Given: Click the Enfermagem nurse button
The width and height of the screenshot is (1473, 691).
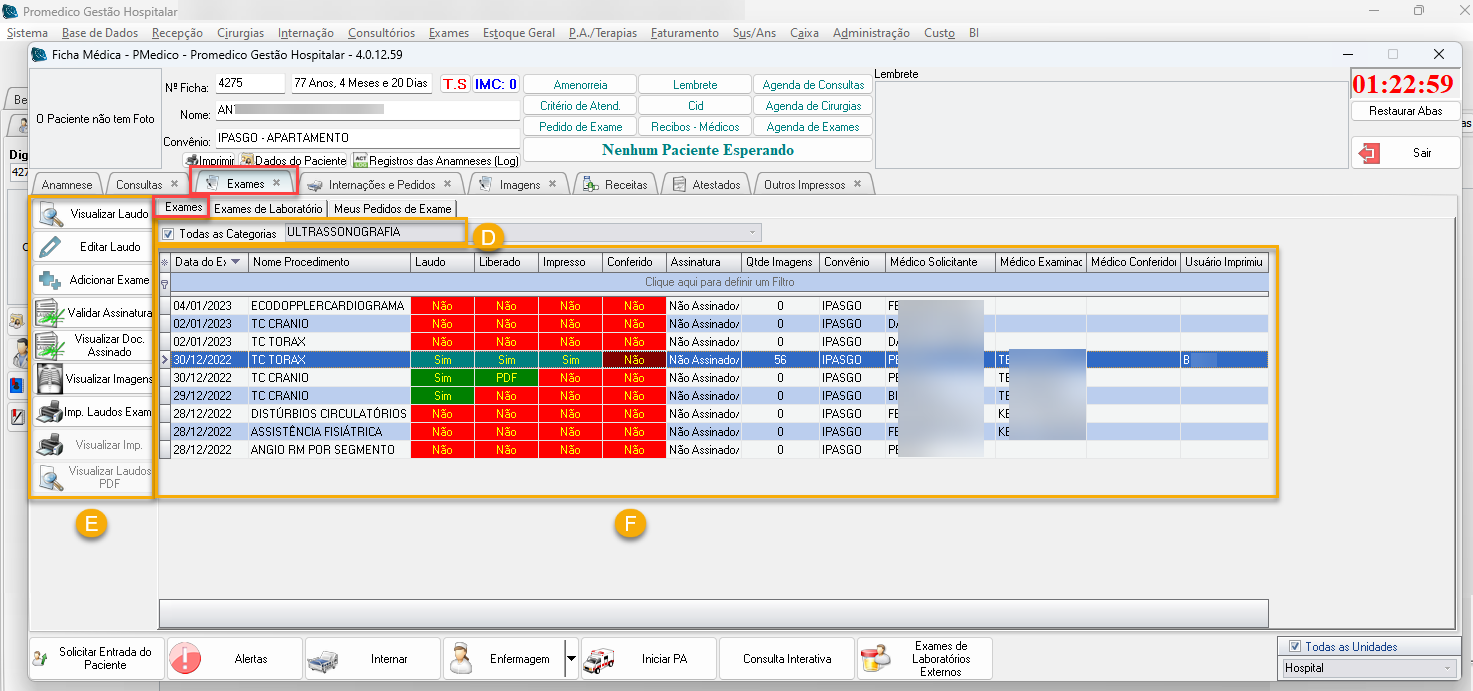Looking at the screenshot, I should (503, 659).
